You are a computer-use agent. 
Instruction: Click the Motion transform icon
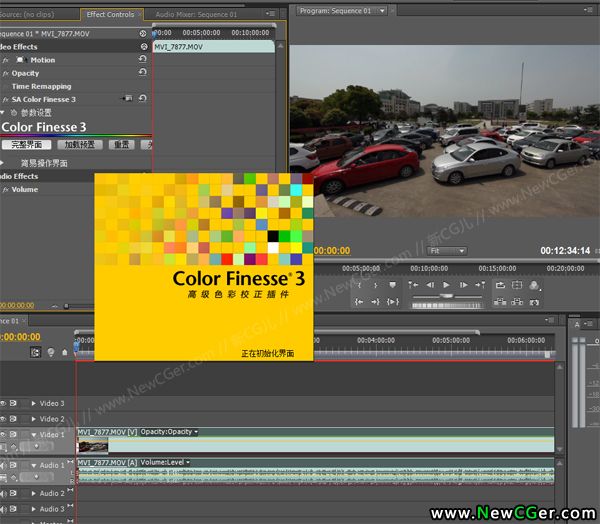click(x=21, y=60)
